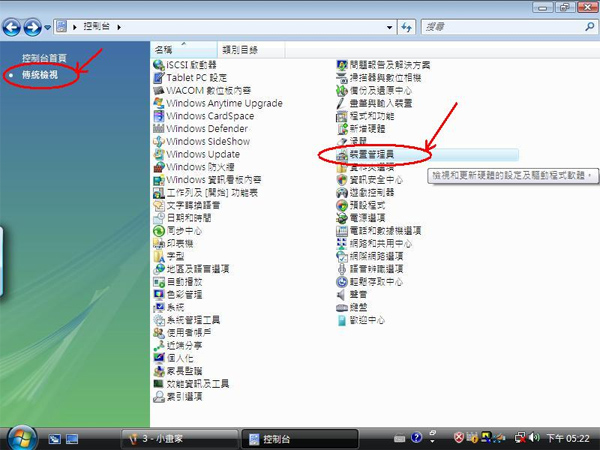Open 新增硬體
Viewport: 600px width, 450px height.
click(x=361, y=129)
